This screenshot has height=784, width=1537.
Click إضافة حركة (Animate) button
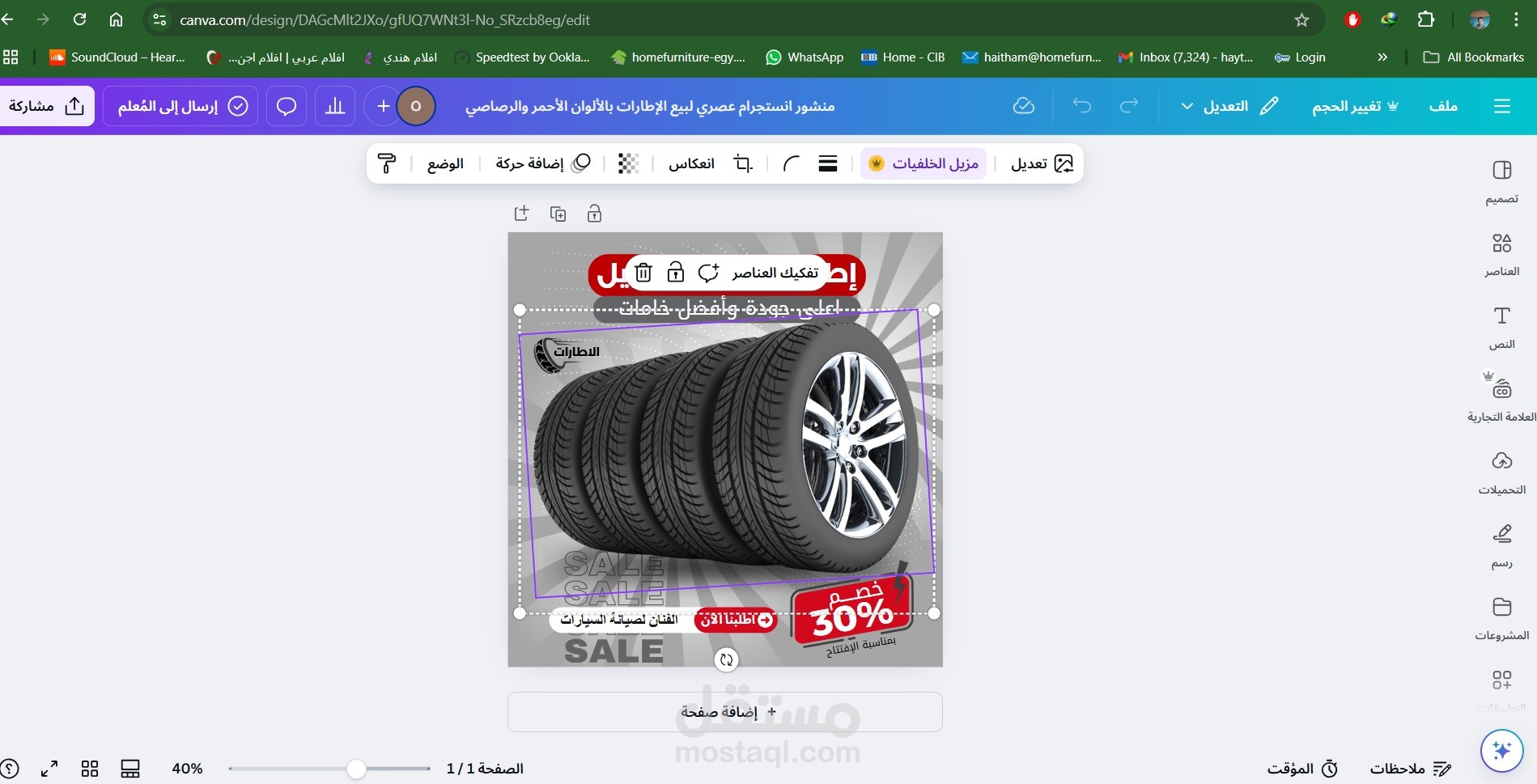pos(543,163)
